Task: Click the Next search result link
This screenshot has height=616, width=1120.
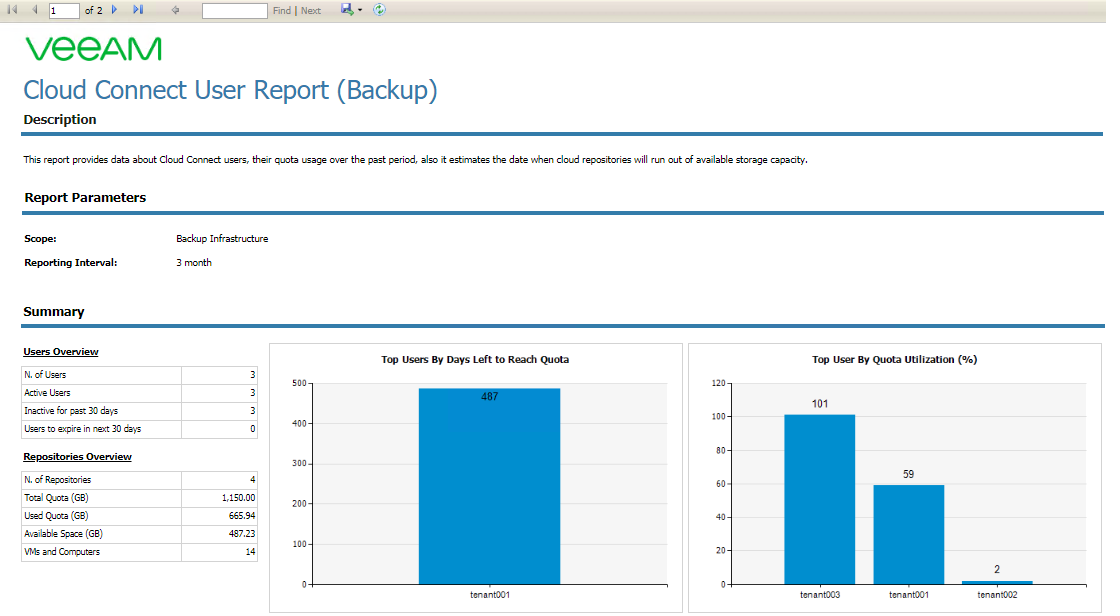Action: pyautogui.click(x=311, y=11)
